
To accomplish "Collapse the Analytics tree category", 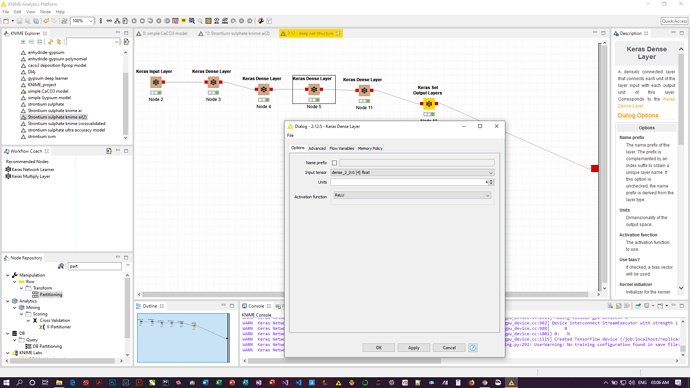I will point(7,301).
